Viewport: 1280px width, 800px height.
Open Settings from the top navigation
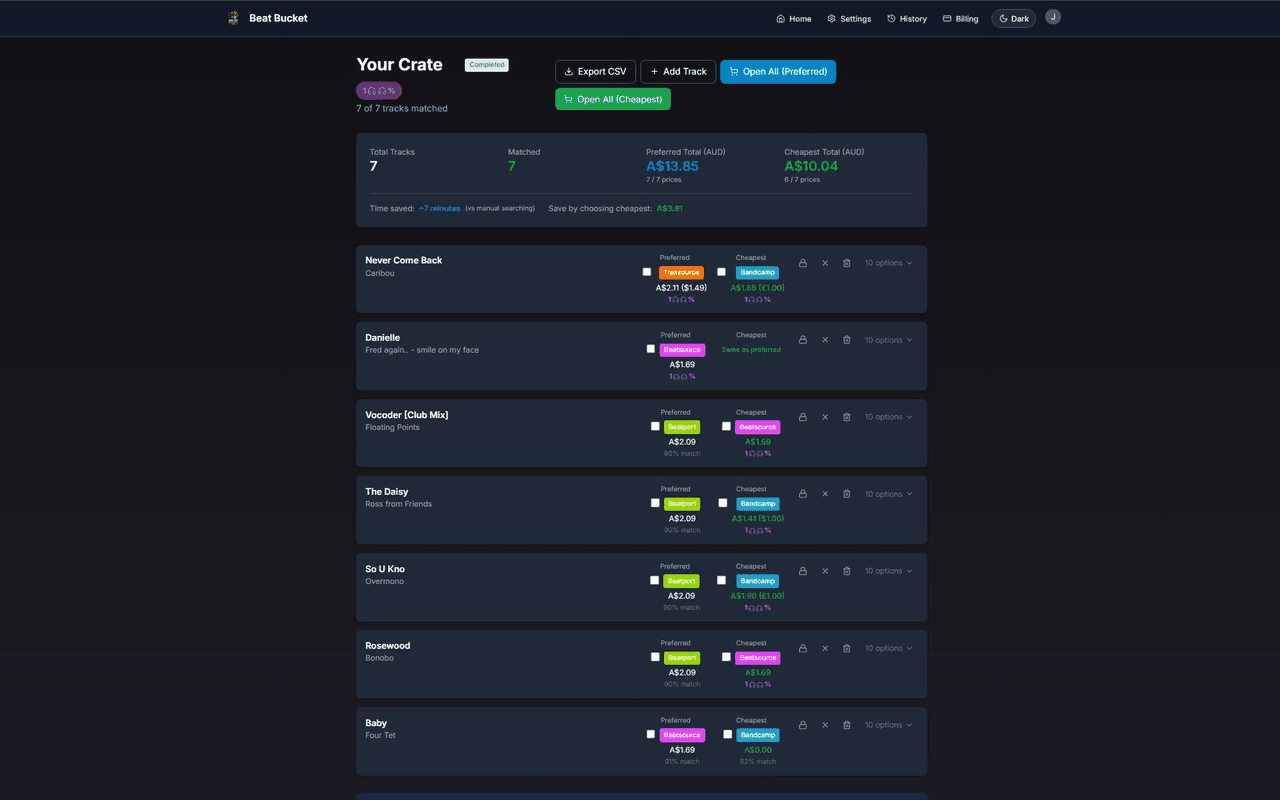pos(849,18)
